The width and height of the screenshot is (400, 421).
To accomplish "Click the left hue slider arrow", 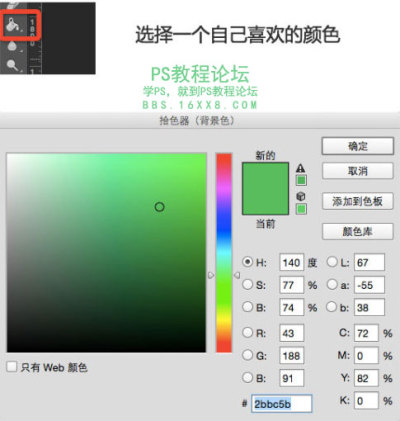I will click(211, 275).
